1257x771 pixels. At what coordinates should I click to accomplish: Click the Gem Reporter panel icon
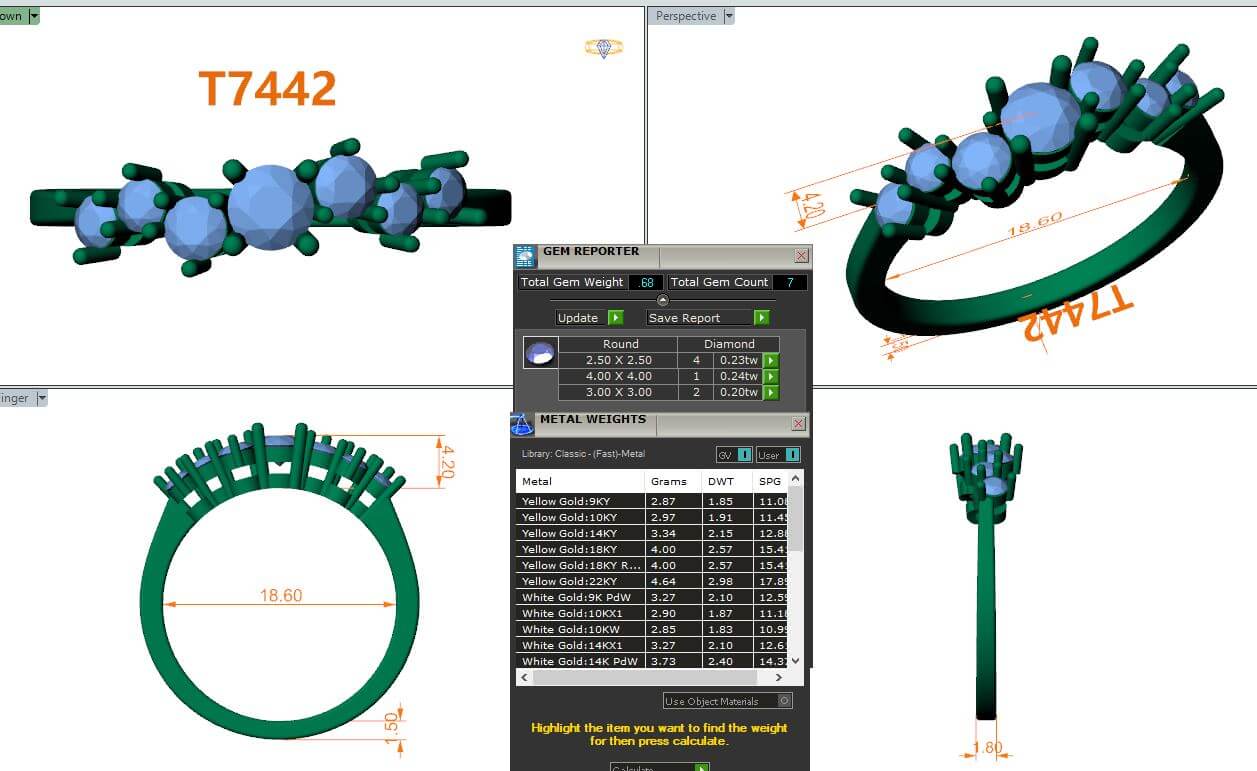[x=526, y=257]
